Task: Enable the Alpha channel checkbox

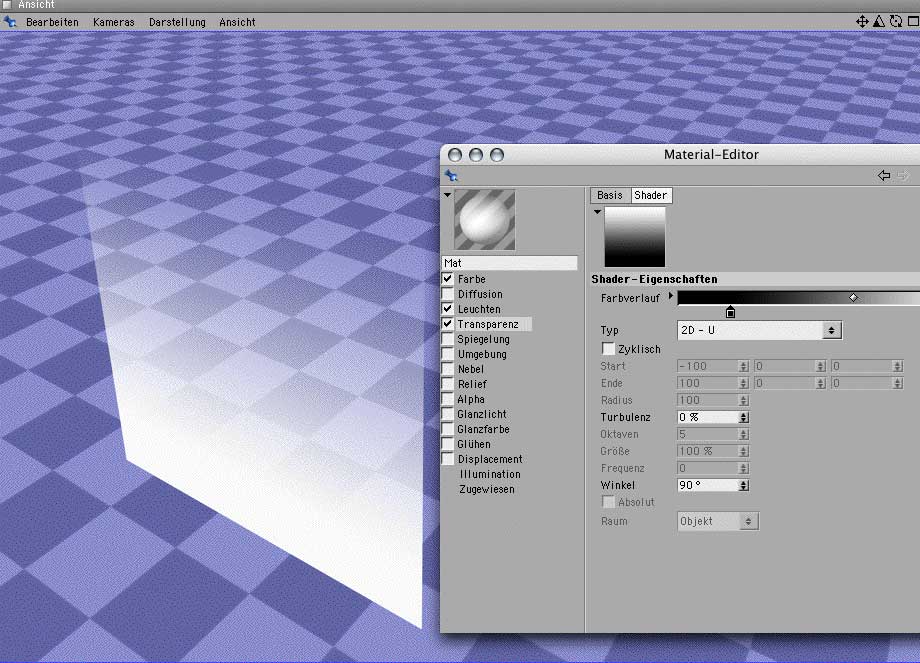Action: pos(448,399)
